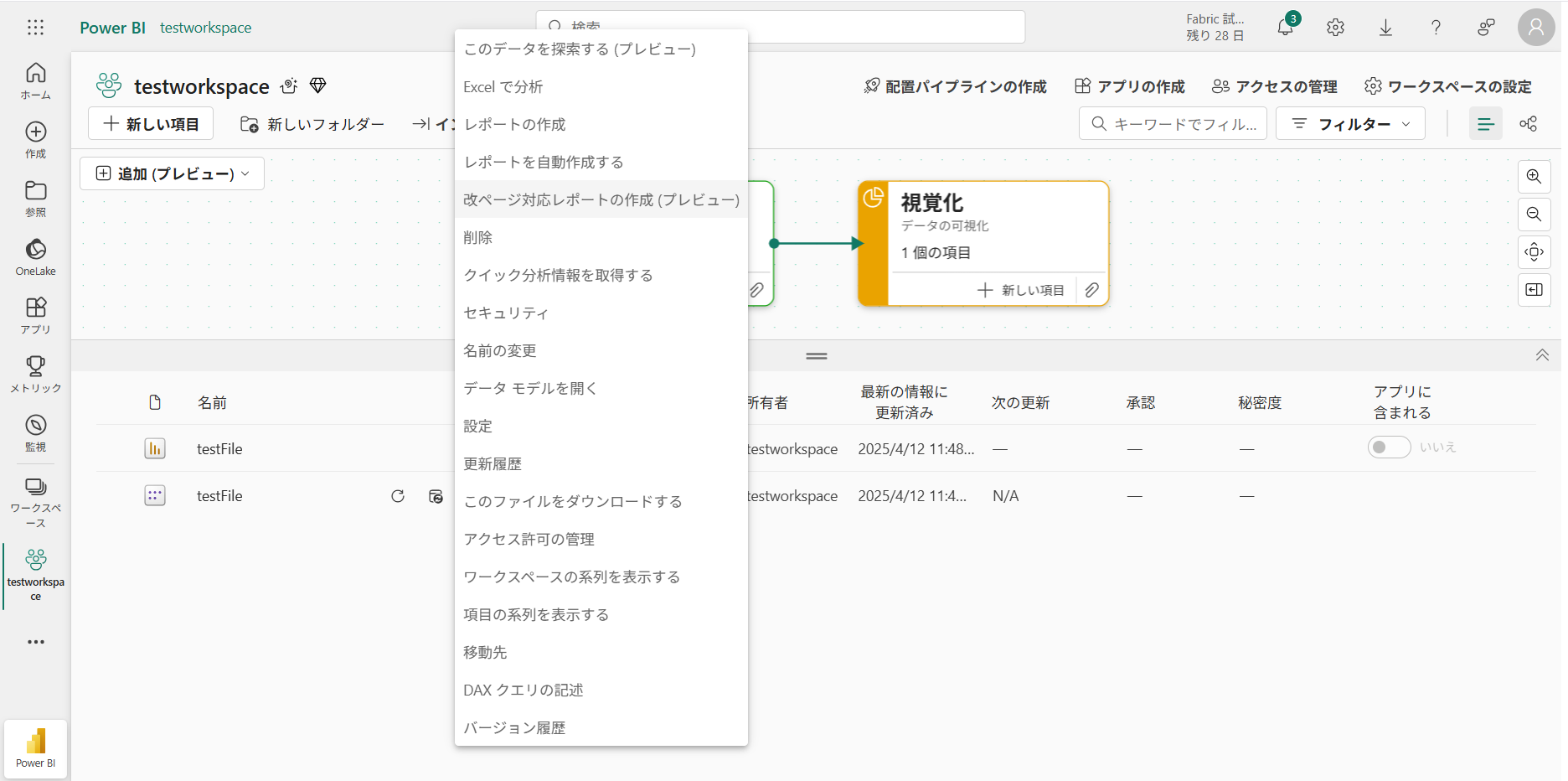Open アクセスの管理

1275,86
